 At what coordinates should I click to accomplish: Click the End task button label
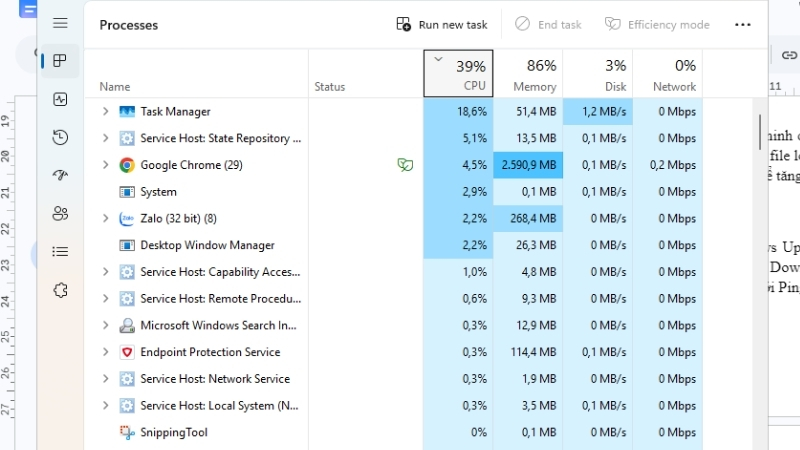(x=560, y=24)
